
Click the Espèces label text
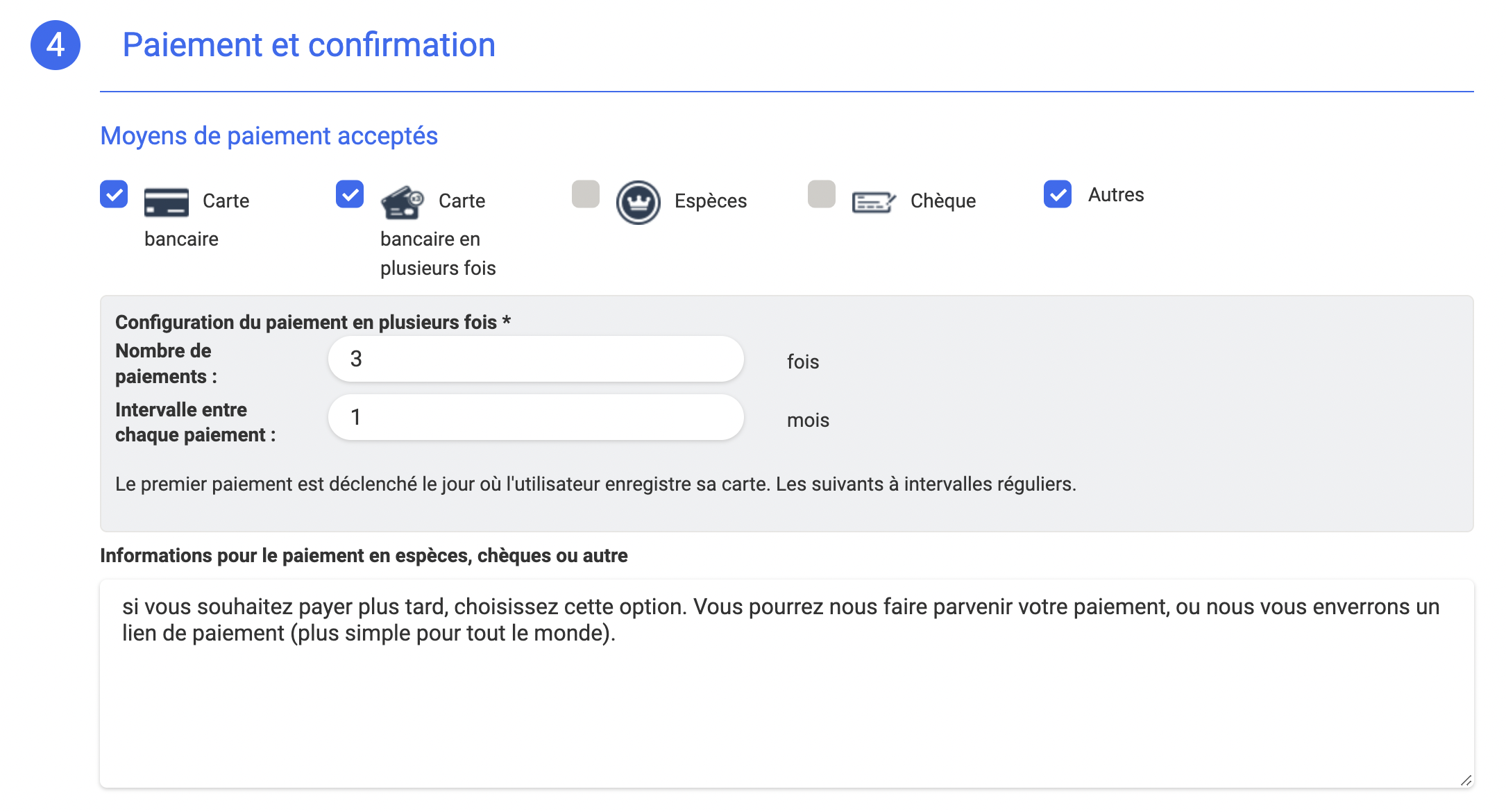click(711, 201)
